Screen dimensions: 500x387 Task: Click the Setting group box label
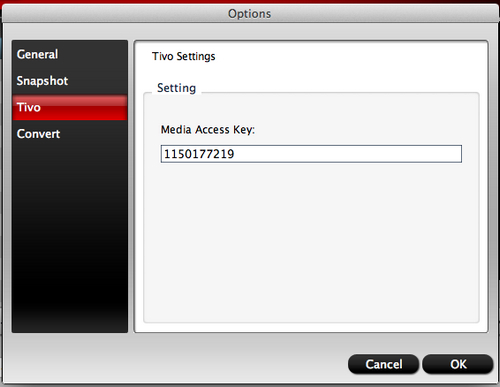click(176, 88)
